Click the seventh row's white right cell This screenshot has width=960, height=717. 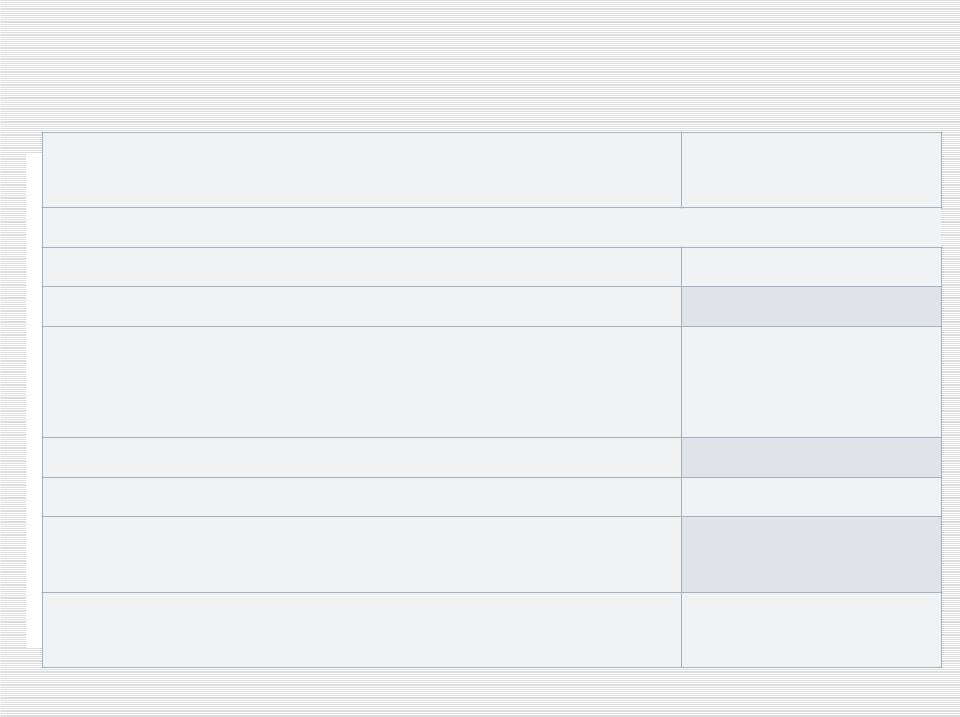pos(811,497)
